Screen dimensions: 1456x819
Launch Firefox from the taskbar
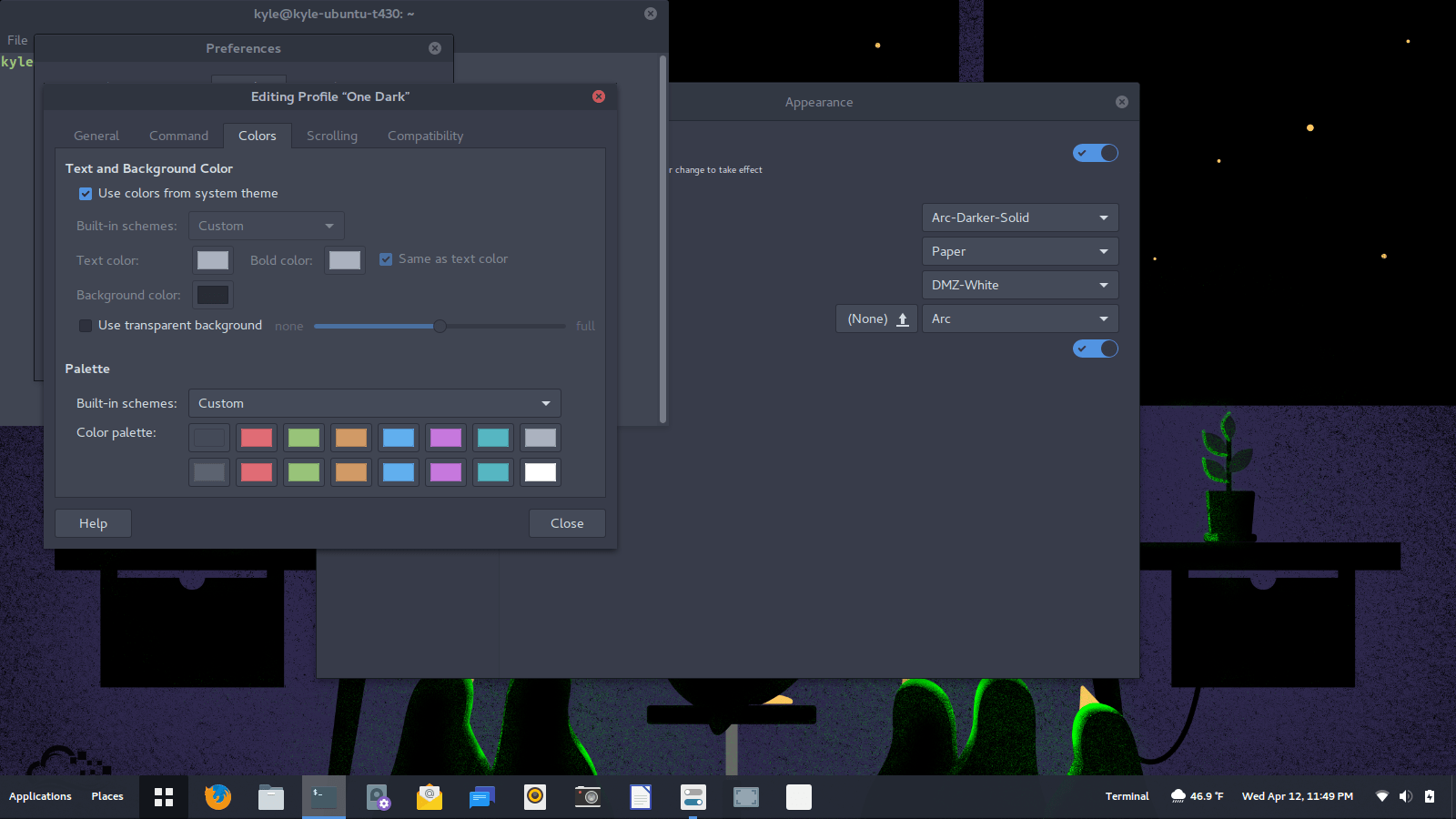point(217,796)
